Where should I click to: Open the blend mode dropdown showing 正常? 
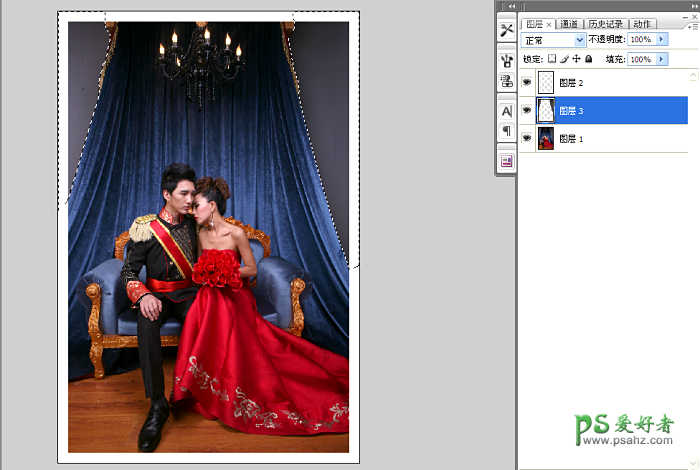[554, 40]
